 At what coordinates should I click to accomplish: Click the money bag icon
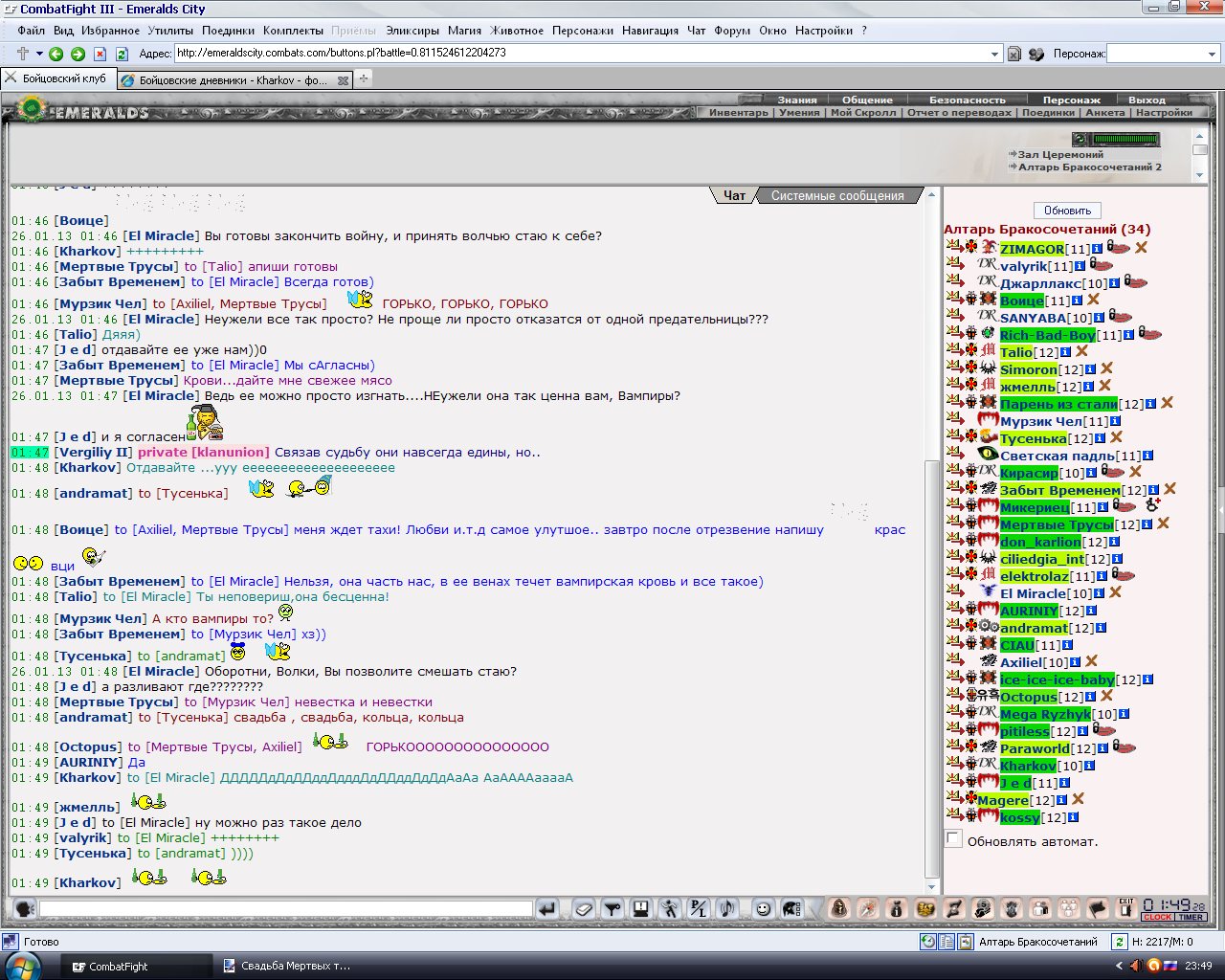(897, 908)
